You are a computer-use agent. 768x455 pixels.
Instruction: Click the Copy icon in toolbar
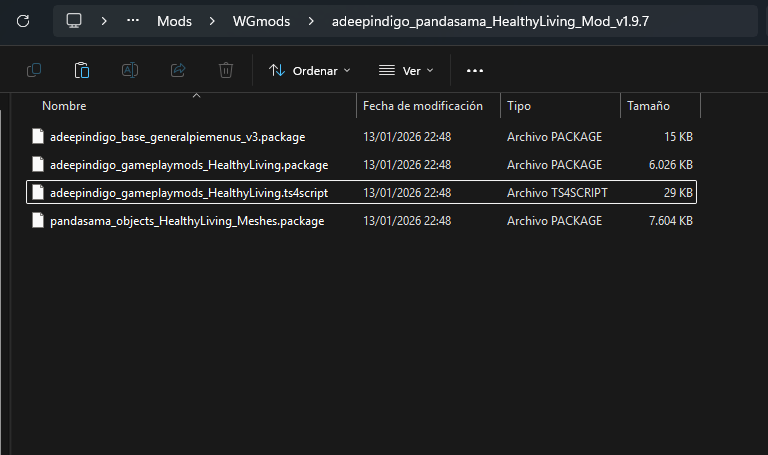click(34, 70)
